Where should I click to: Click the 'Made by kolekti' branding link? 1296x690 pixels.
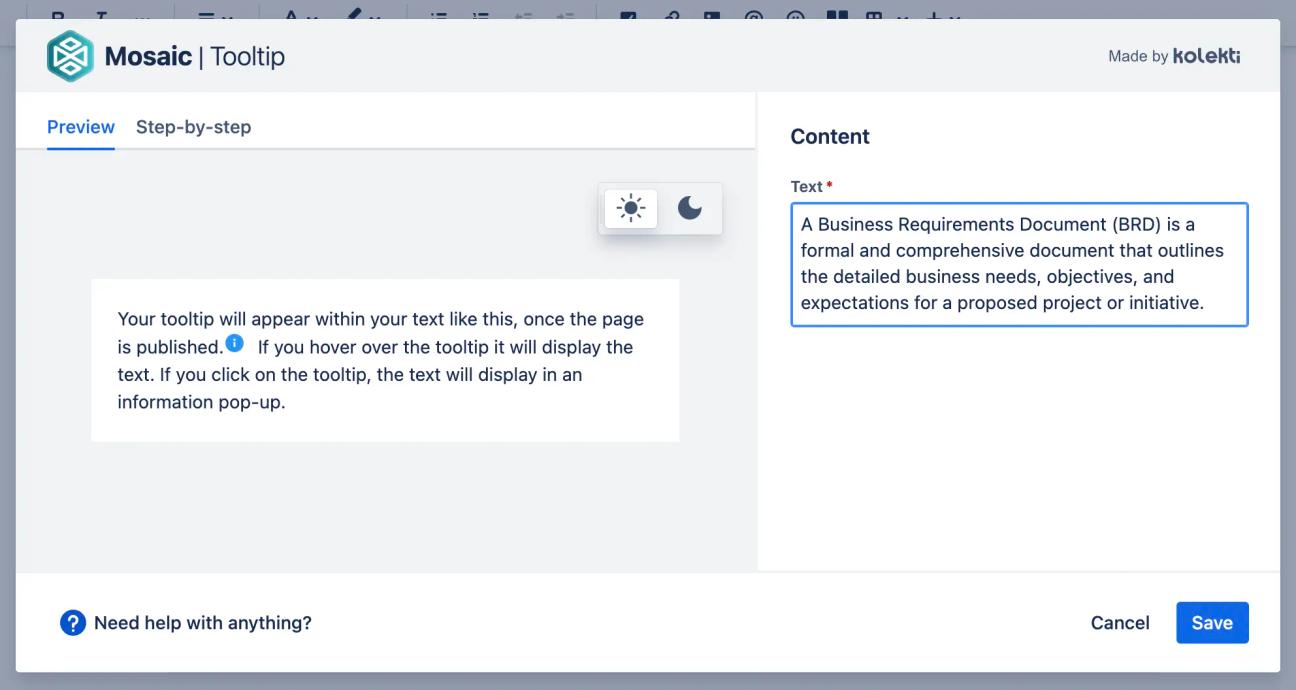(x=1174, y=56)
